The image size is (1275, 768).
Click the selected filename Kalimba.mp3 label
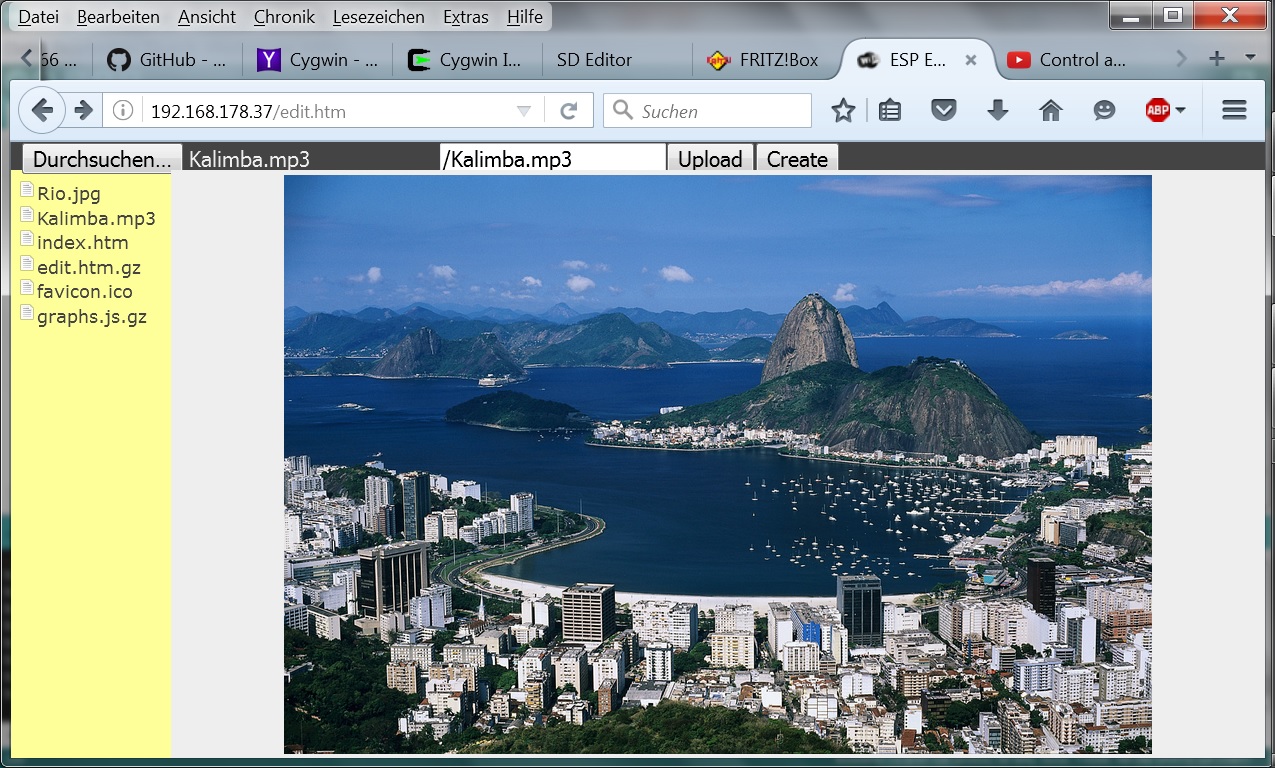click(249, 159)
